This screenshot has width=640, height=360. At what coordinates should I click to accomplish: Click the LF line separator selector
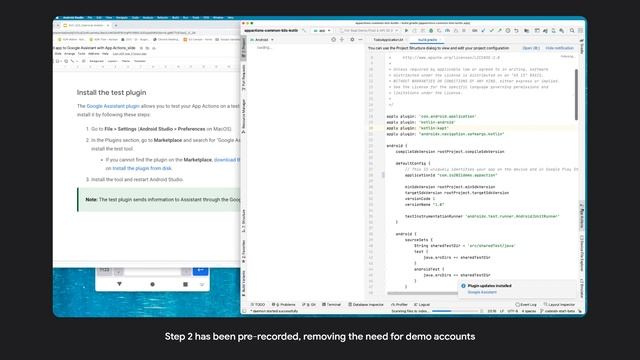click(502, 311)
